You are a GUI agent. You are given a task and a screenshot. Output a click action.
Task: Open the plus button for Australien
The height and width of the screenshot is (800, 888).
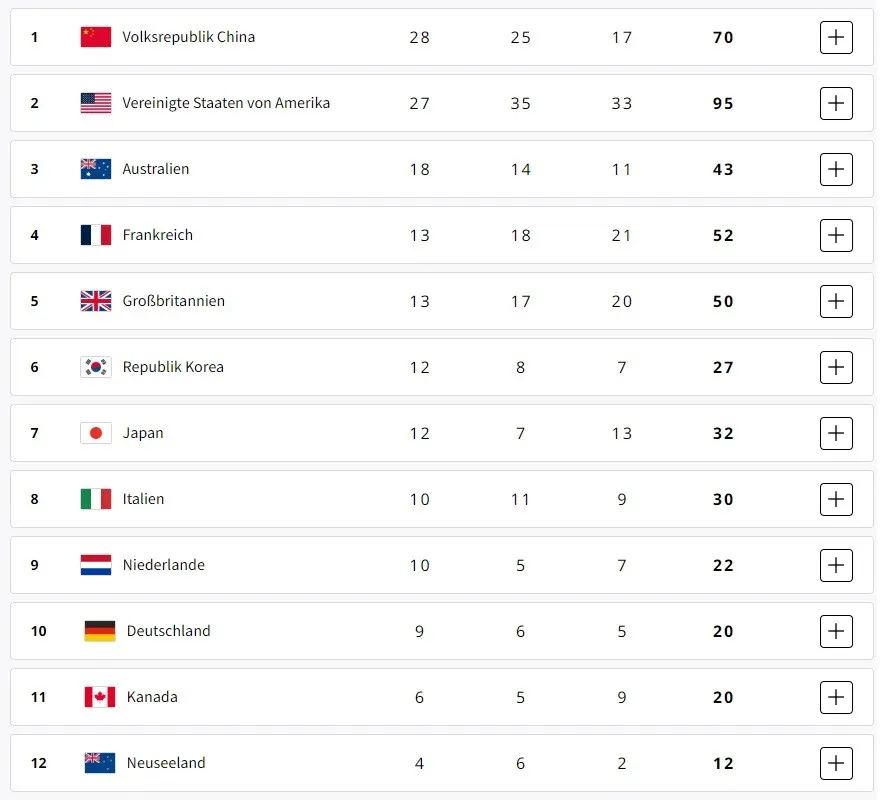click(836, 169)
